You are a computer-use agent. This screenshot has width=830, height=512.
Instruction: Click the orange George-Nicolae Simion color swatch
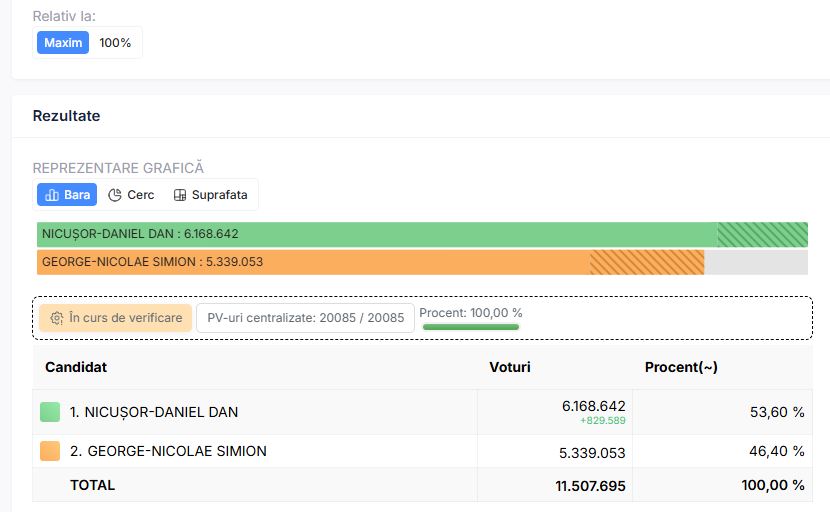coord(50,451)
